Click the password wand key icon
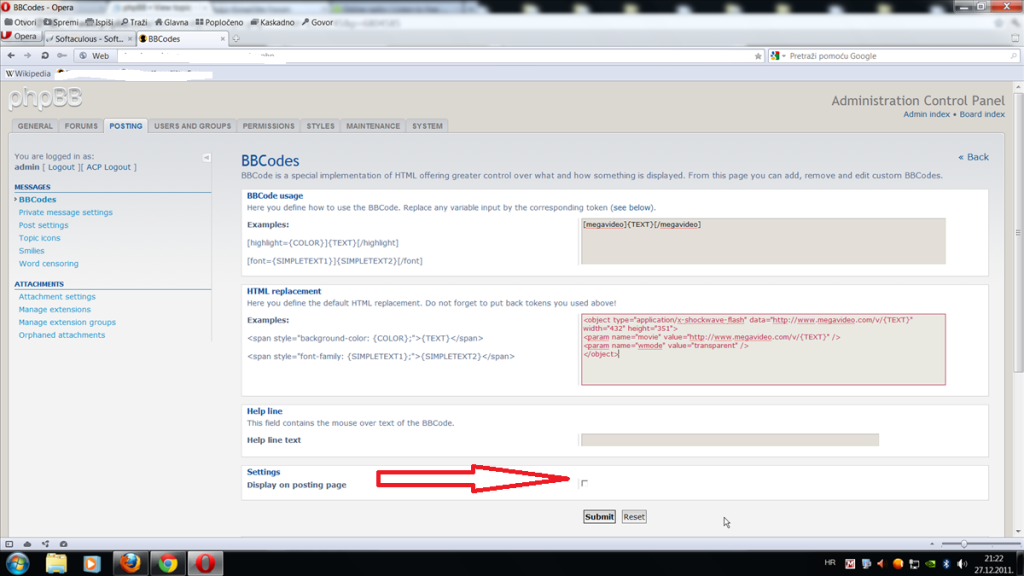This screenshot has height=576, width=1024. (x=62, y=56)
